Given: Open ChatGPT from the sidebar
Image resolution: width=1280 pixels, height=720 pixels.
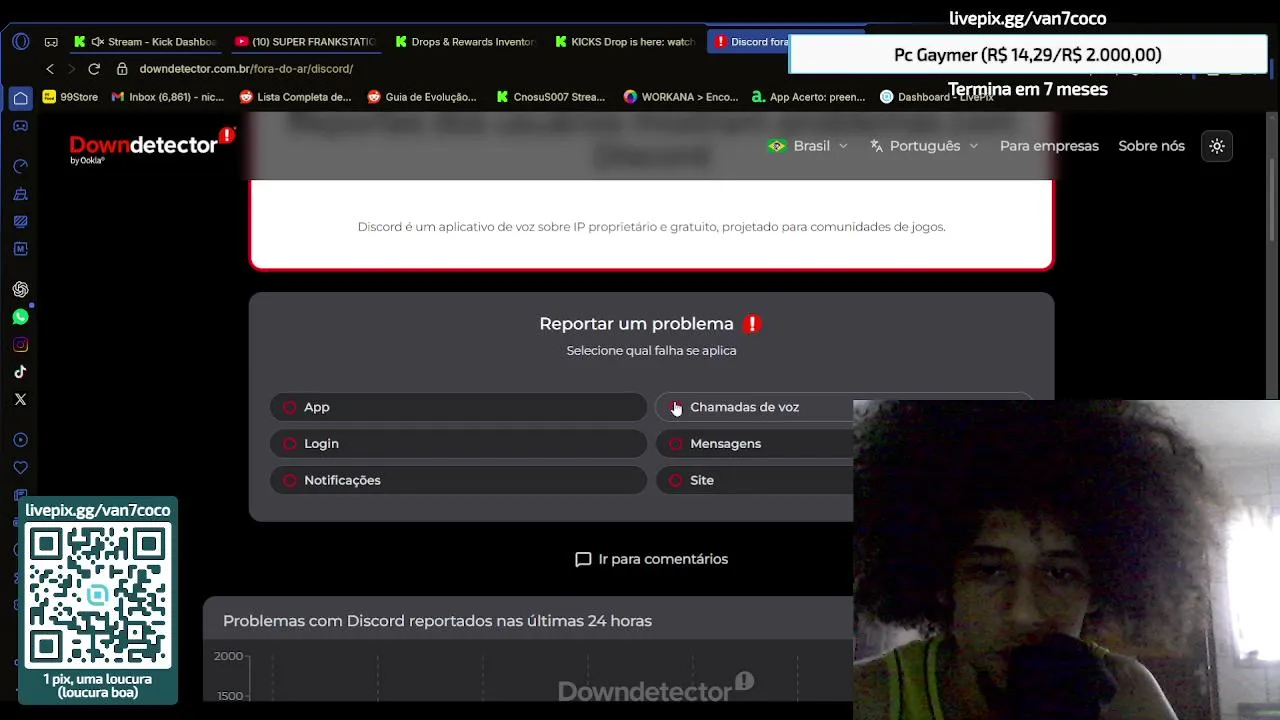Looking at the screenshot, I should click(x=20, y=289).
